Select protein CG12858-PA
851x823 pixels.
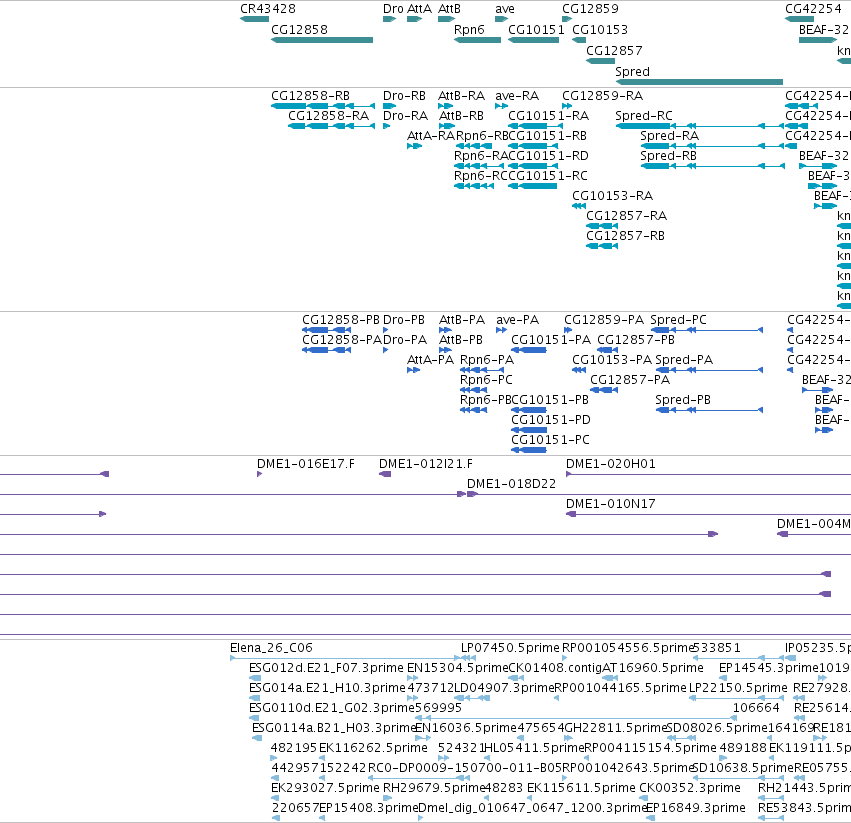(x=326, y=350)
